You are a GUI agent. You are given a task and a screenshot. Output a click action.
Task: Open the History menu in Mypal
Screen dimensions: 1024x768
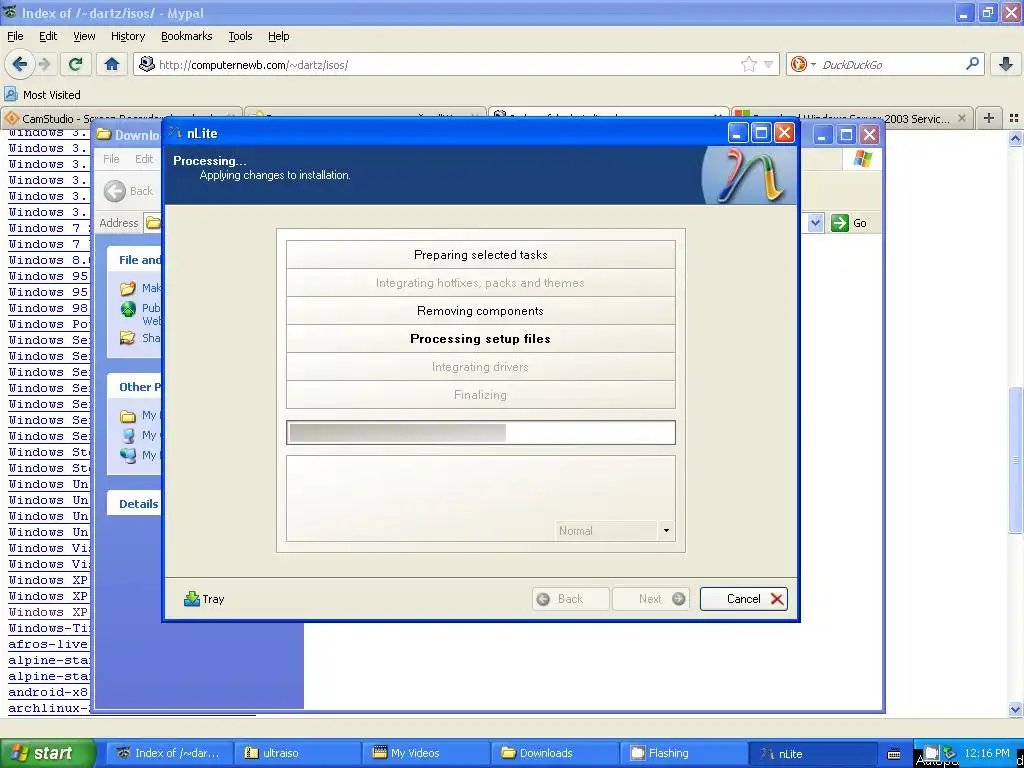pyautogui.click(x=128, y=36)
